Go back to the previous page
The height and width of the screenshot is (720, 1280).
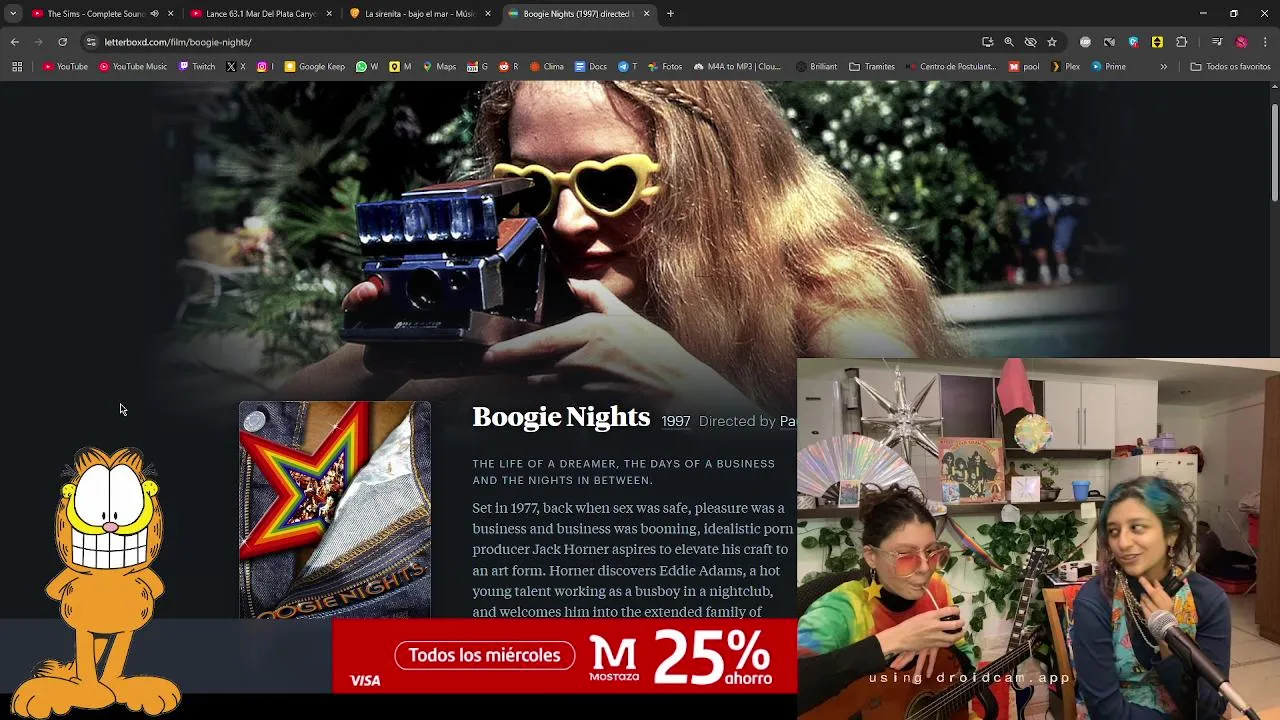pyautogui.click(x=14, y=42)
